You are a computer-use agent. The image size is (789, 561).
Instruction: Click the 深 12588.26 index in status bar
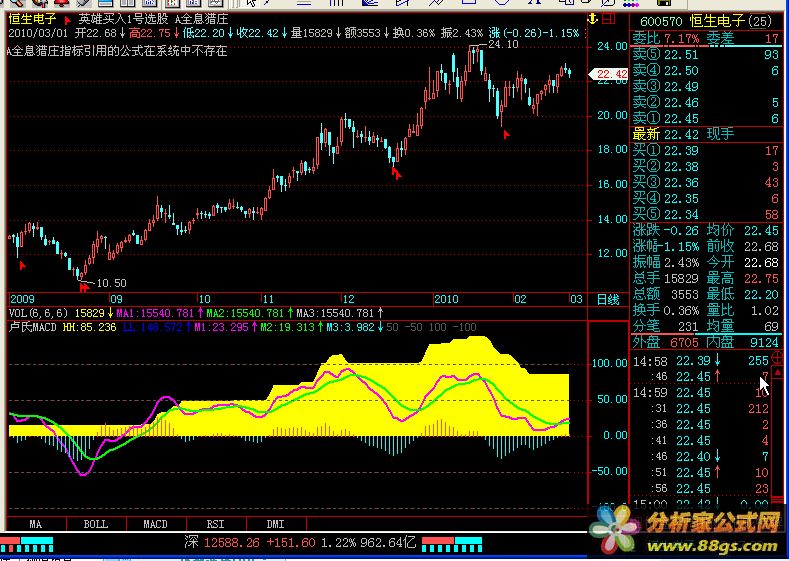pyautogui.click(x=222, y=542)
